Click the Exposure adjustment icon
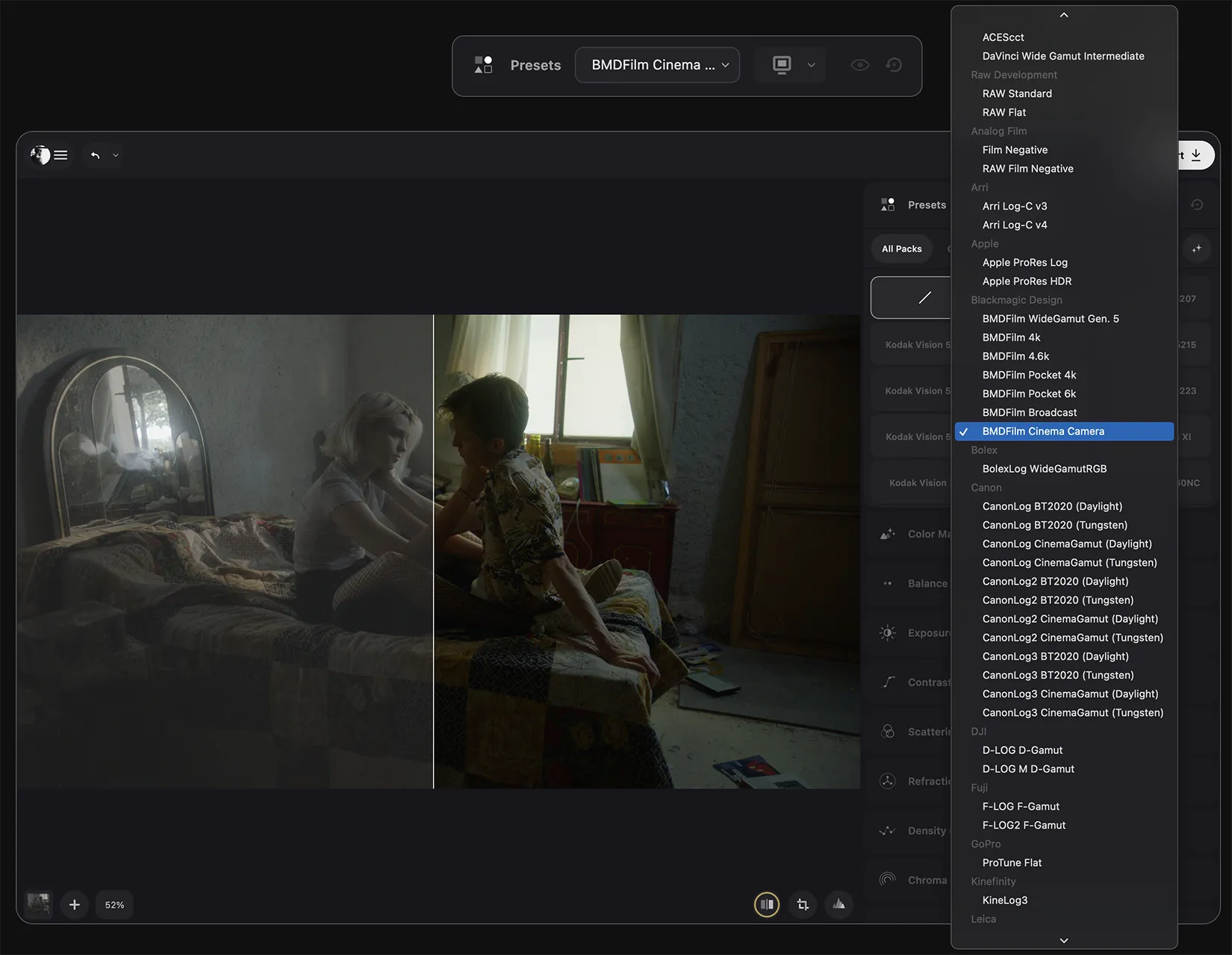 pos(888,632)
